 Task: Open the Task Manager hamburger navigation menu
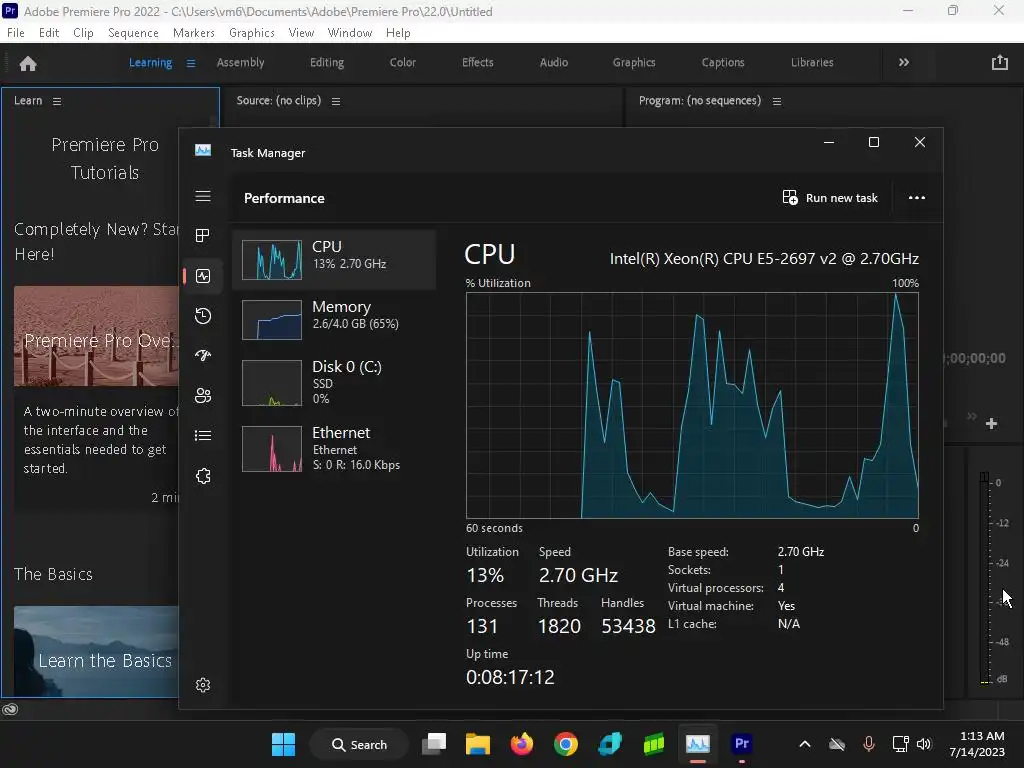point(203,197)
